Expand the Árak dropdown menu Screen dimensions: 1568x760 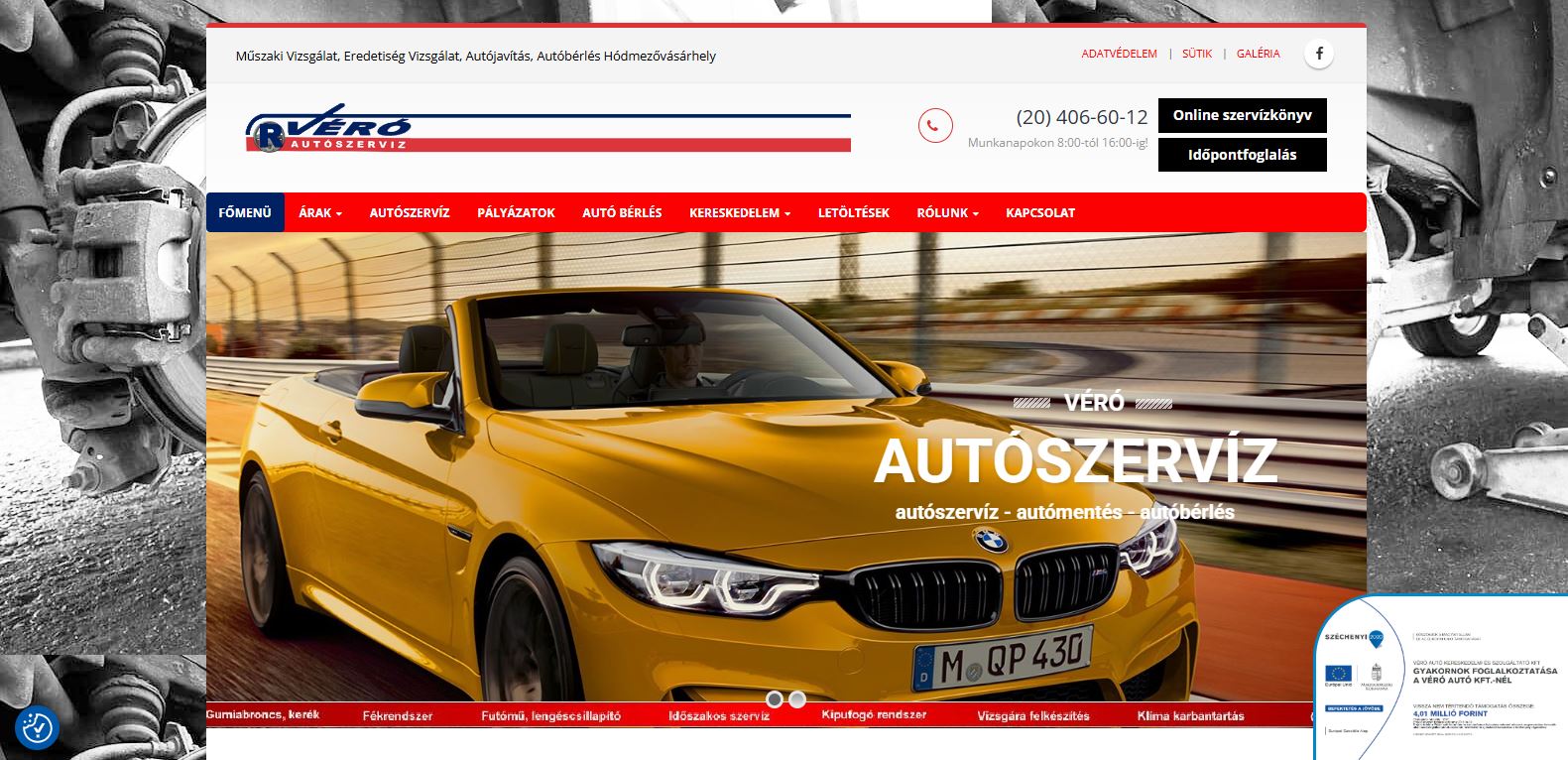(319, 212)
